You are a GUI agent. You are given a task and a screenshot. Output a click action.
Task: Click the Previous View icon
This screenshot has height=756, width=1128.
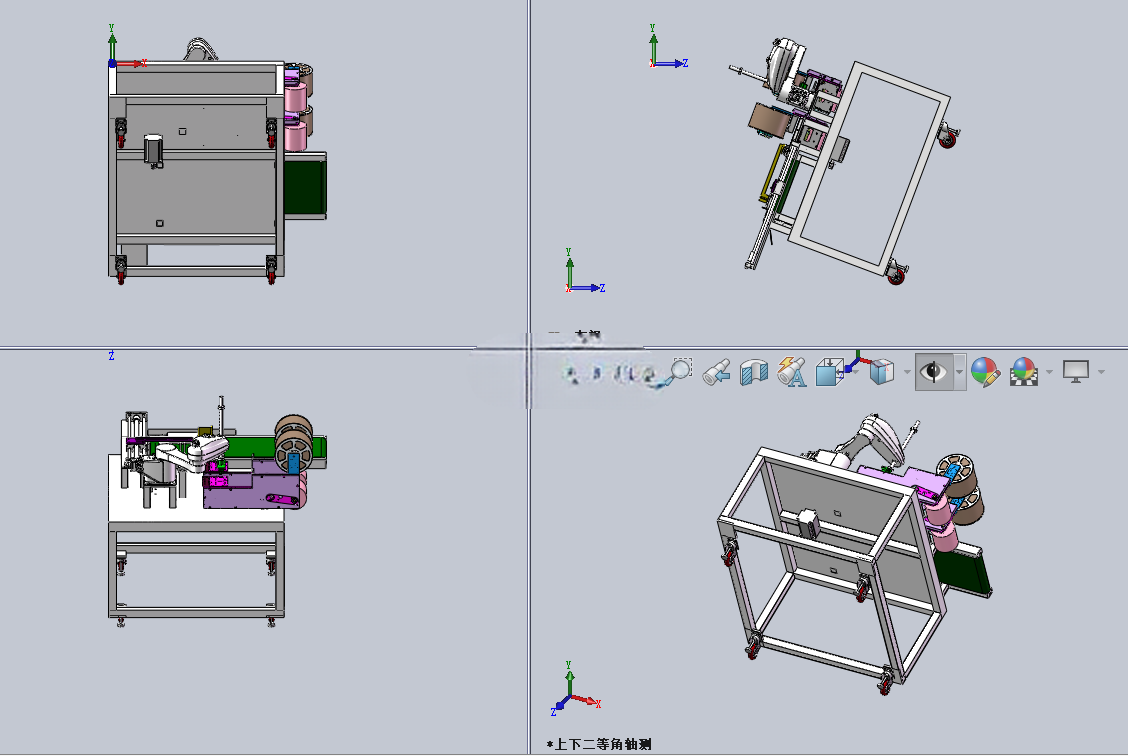tap(717, 373)
